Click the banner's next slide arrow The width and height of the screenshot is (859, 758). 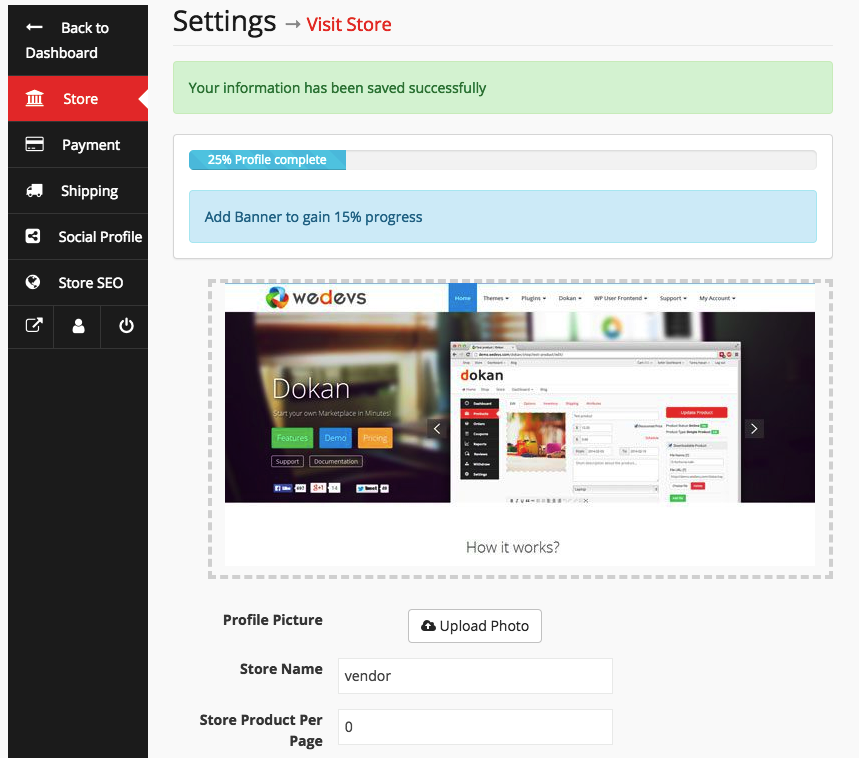[754, 428]
